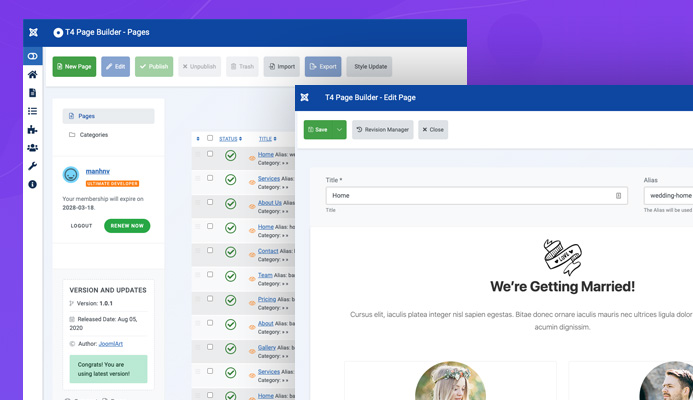Toggle published status of the Team page
Image resolution: width=693 pixels, height=400 pixels.
coord(230,276)
